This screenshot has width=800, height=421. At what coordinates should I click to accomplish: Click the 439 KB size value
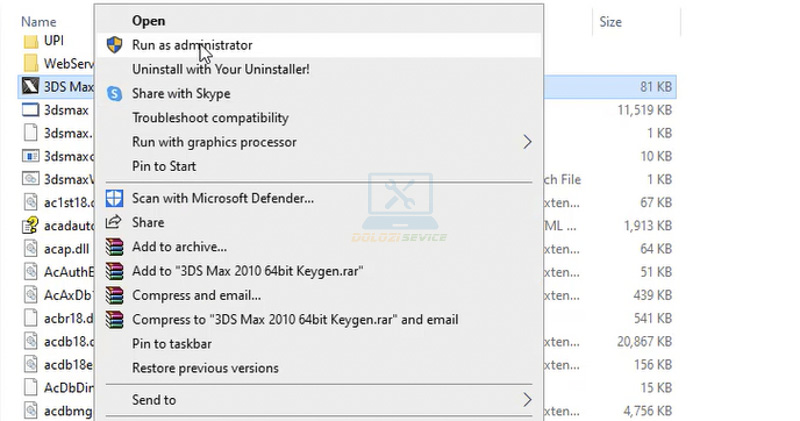(x=653, y=295)
